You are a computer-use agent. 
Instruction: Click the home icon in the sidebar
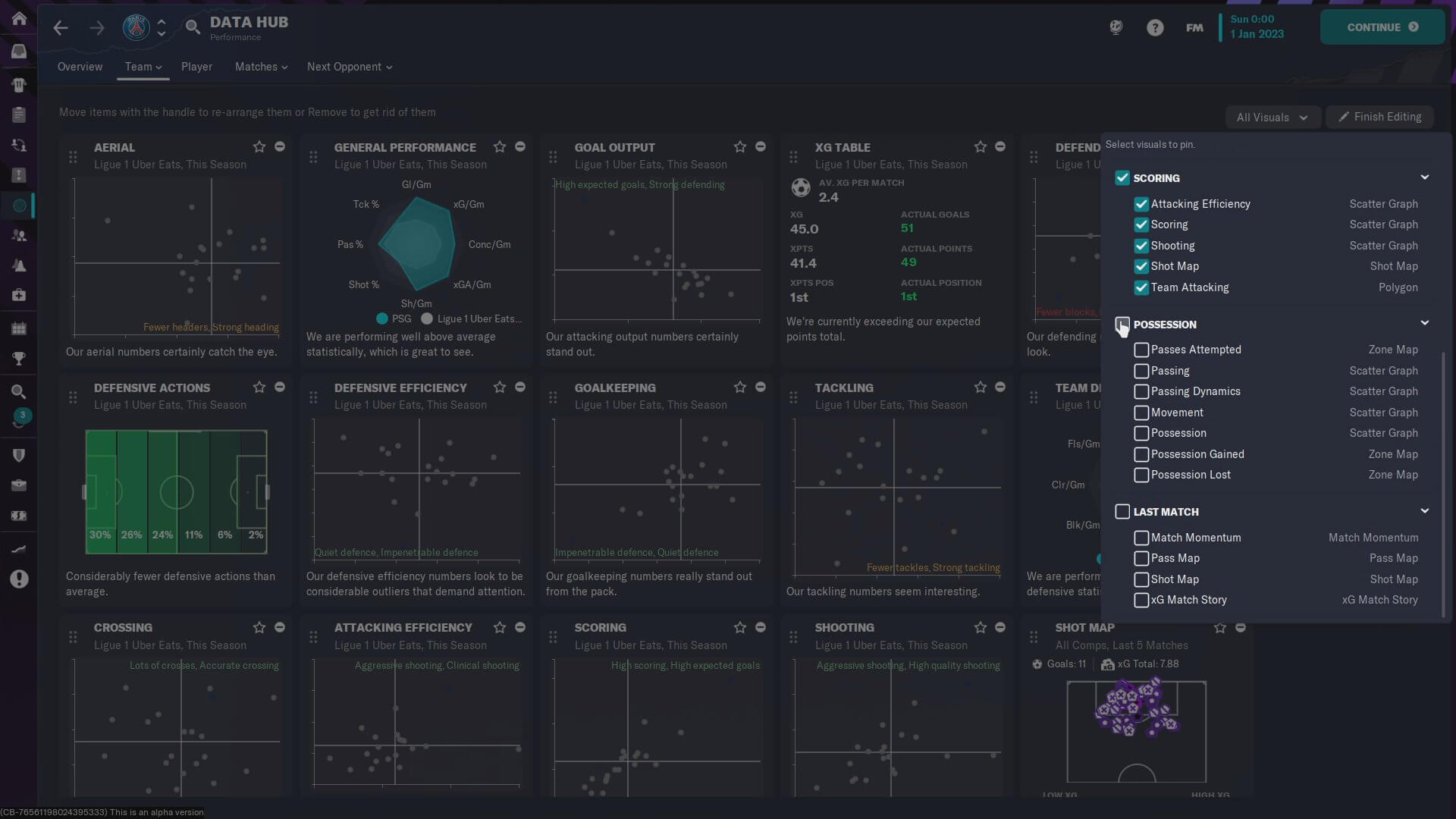[19, 18]
